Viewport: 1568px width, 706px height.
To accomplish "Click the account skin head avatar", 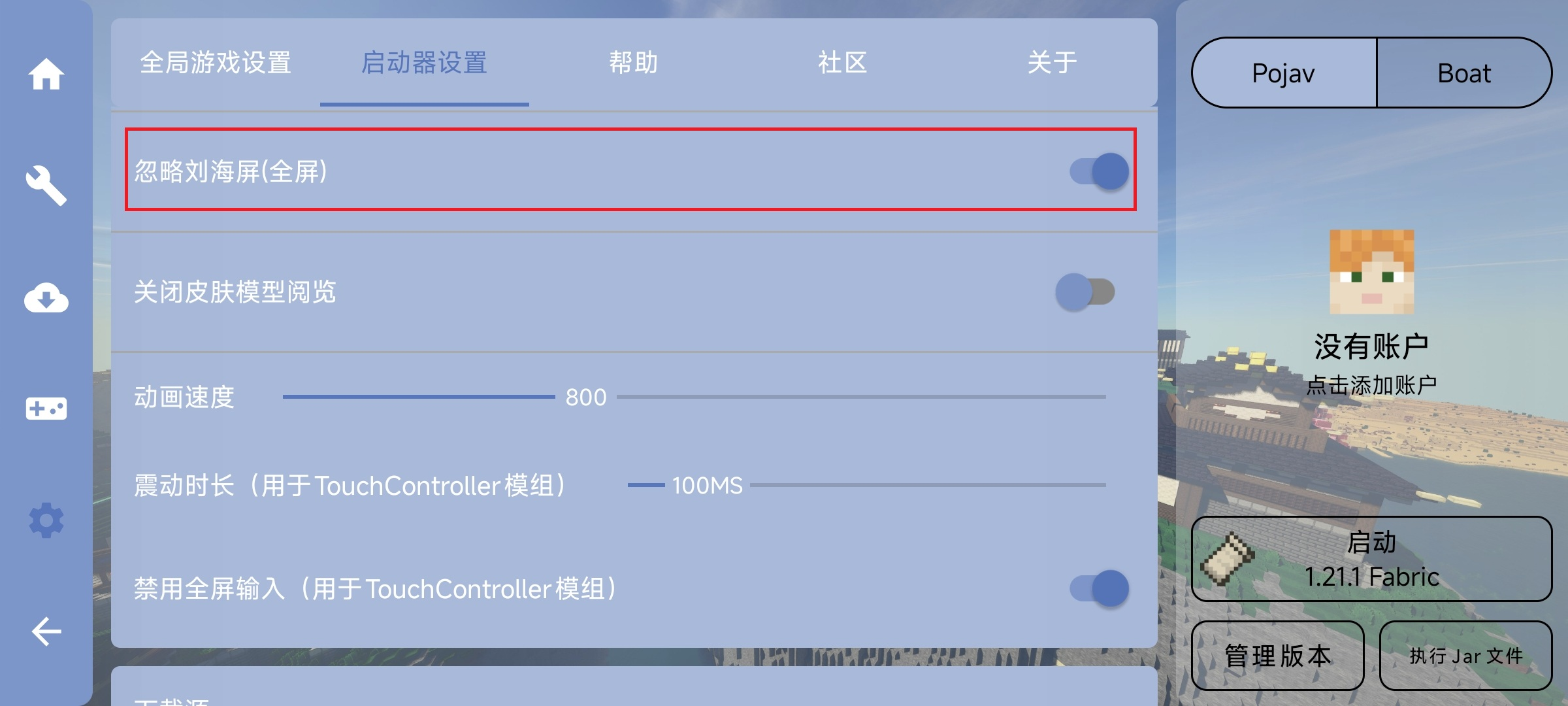I will point(1371,271).
